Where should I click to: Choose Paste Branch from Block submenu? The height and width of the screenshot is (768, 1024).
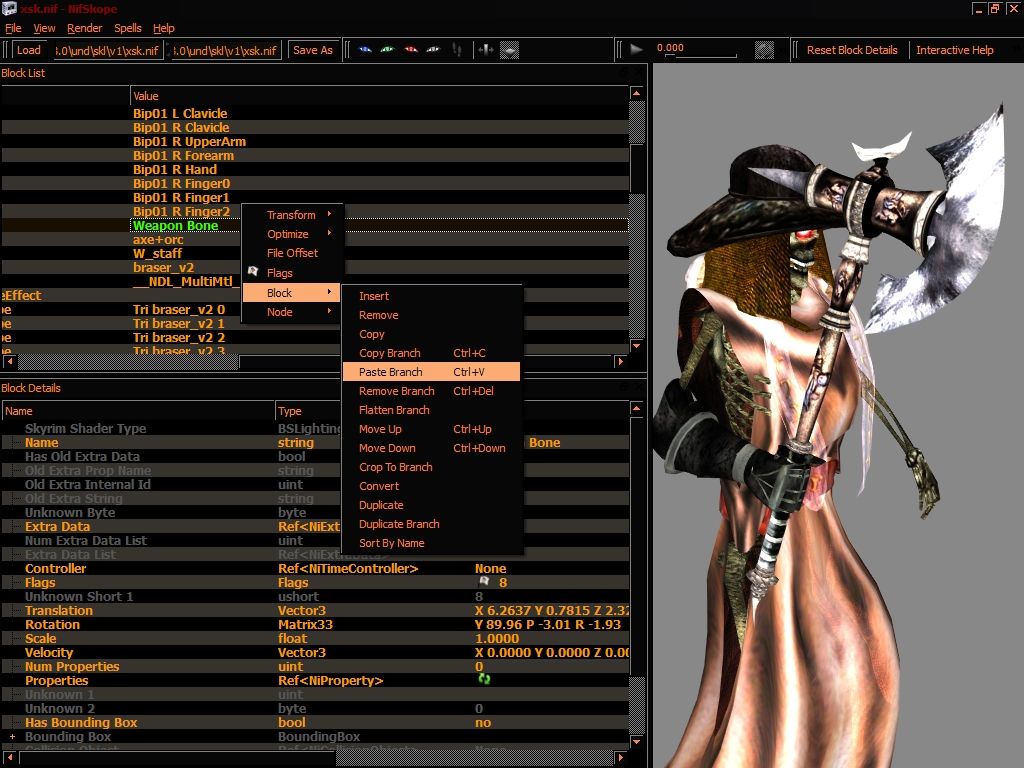[x=431, y=372]
